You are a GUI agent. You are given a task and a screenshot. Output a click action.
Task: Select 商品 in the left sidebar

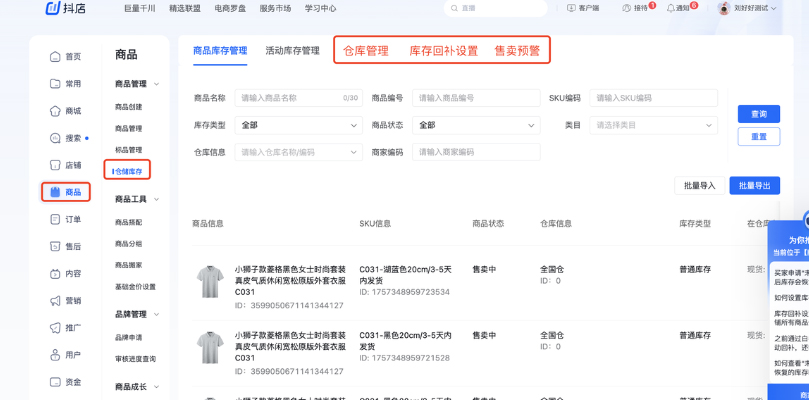point(66,192)
